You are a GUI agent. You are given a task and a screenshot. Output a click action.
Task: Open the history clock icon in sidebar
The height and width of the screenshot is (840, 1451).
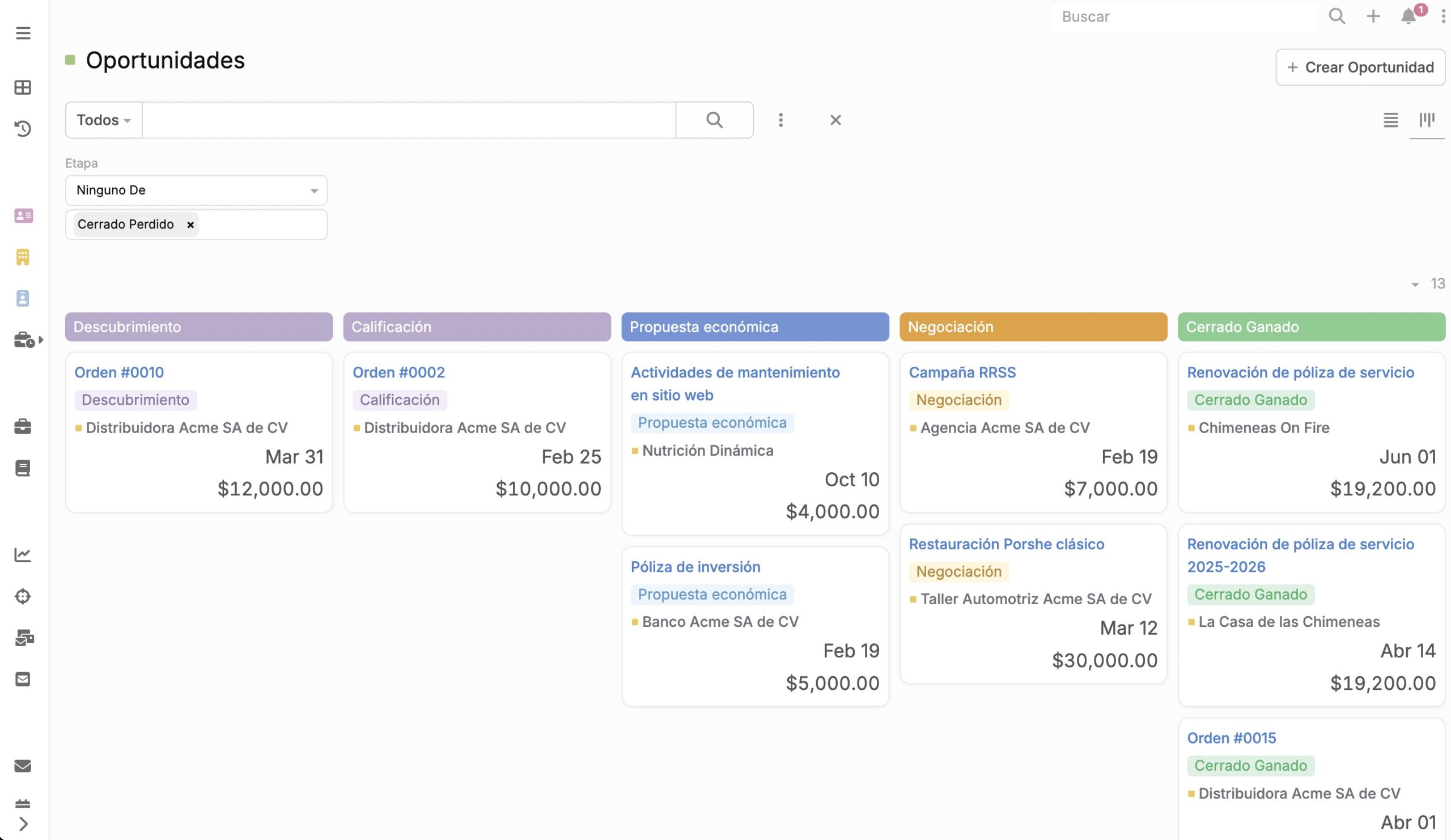coord(23,129)
